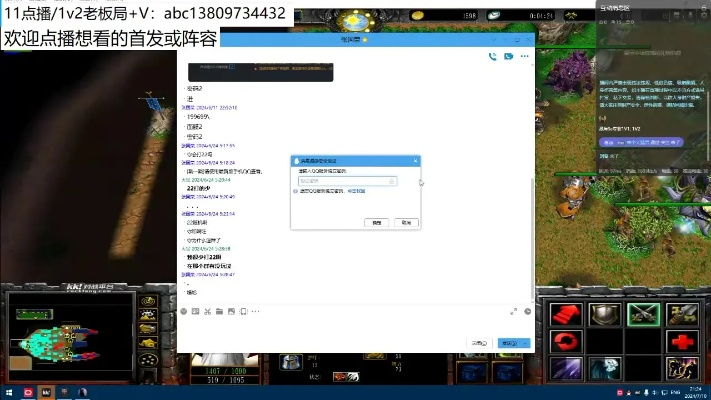The height and width of the screenshot is (400, 711).
Task: Open message history clock icon
Action: [x=527, y=312]
